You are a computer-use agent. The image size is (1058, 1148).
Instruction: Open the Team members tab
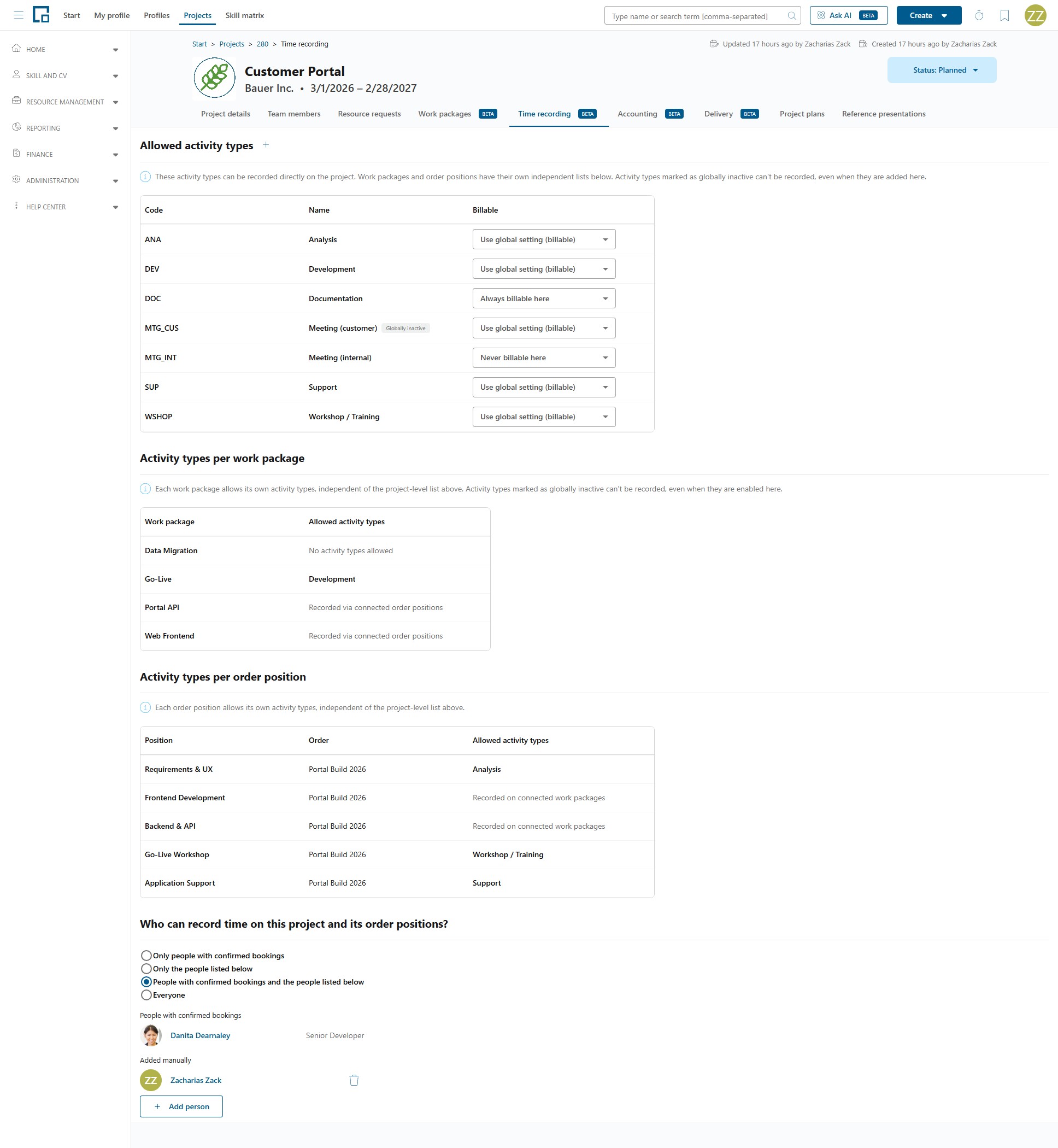(x=293, y=114)
